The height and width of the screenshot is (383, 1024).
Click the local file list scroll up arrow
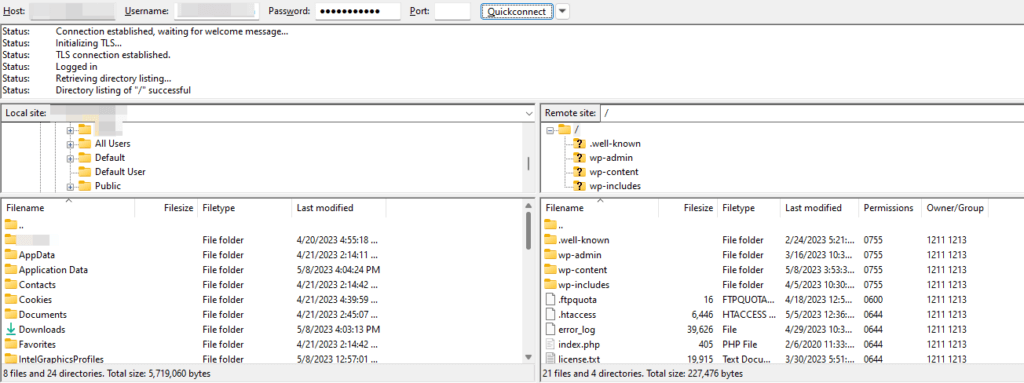(x=528, y=205)
